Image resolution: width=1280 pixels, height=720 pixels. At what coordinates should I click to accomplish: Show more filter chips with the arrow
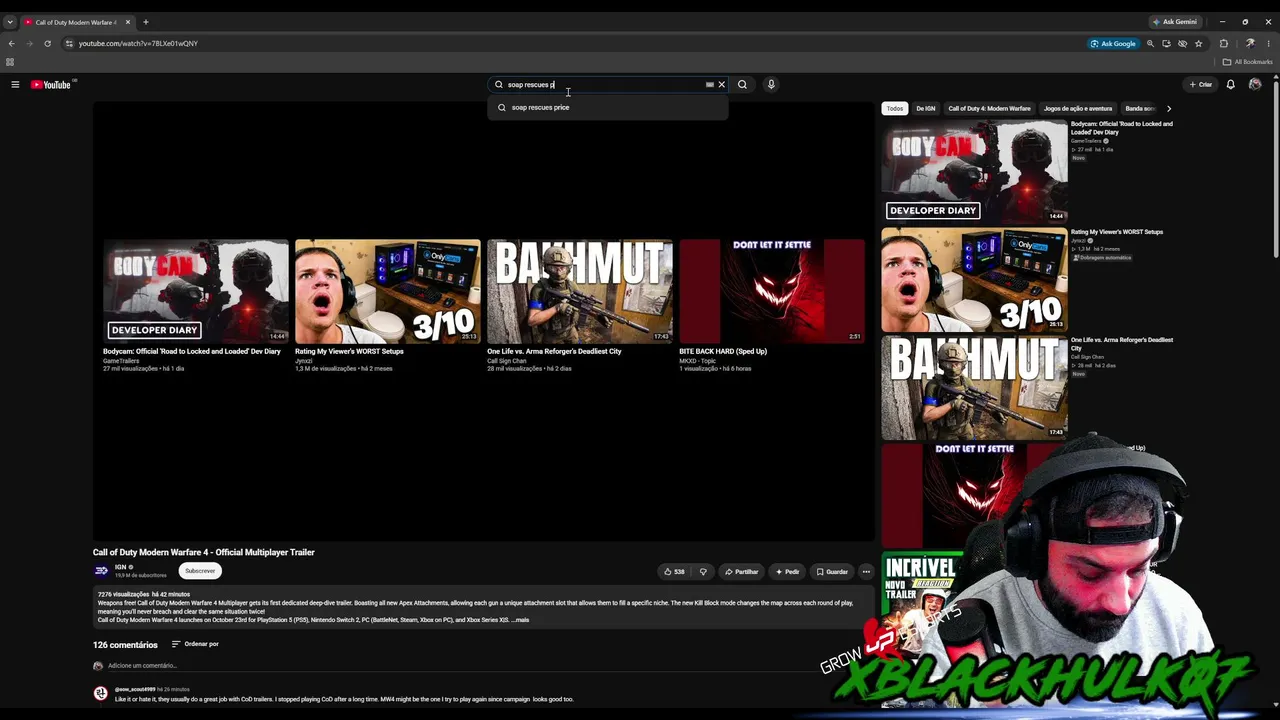coord(1169,109)
